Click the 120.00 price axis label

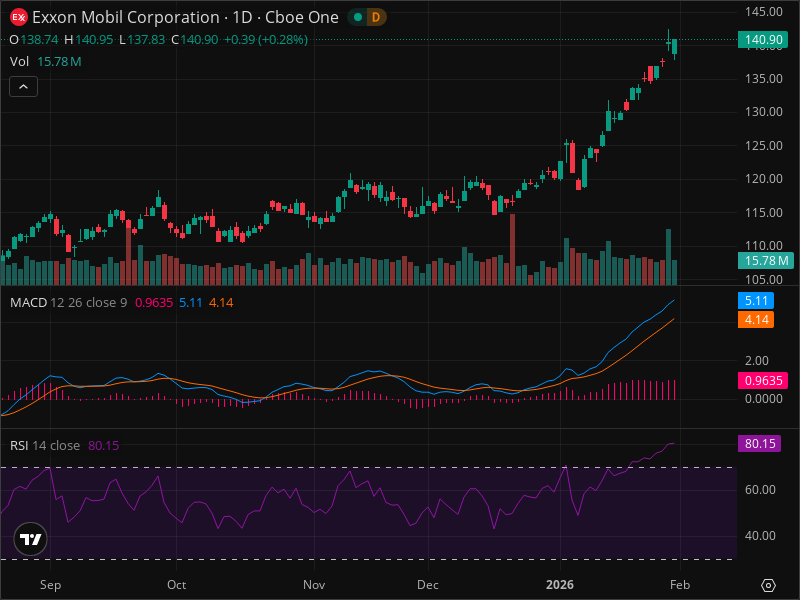(763, 179)
